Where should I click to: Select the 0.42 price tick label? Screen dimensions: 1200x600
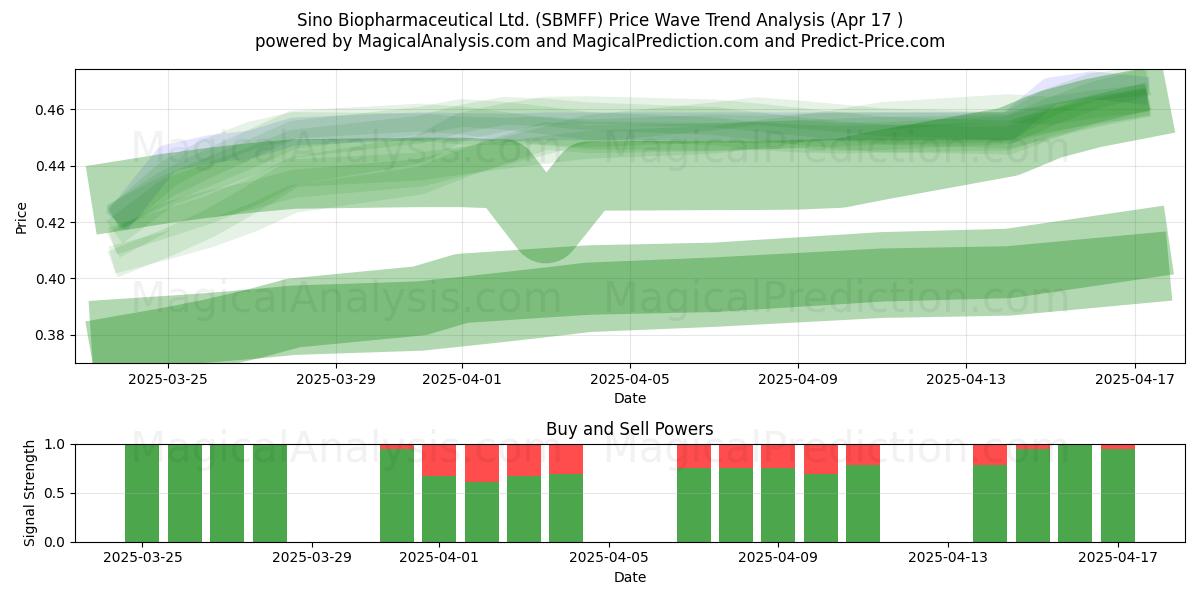pos(51,222)
